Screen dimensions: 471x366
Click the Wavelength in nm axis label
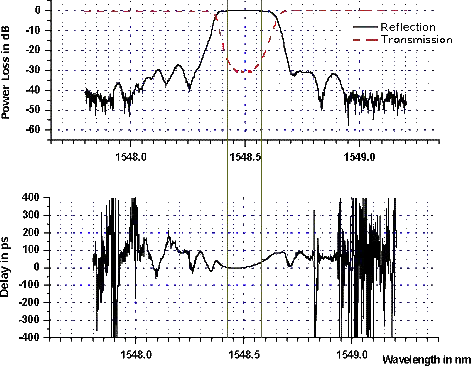pos(427,360)
